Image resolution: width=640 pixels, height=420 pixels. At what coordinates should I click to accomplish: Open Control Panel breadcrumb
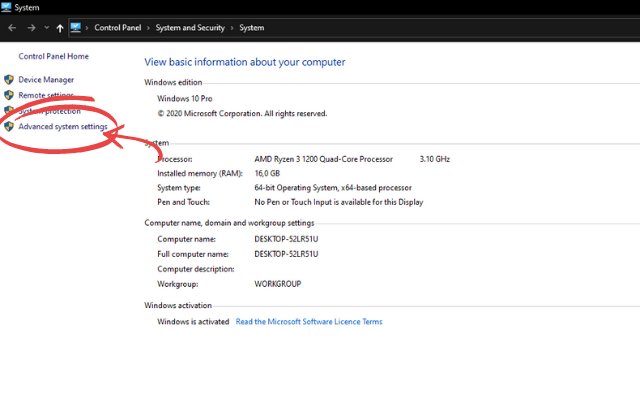(118, 28)
